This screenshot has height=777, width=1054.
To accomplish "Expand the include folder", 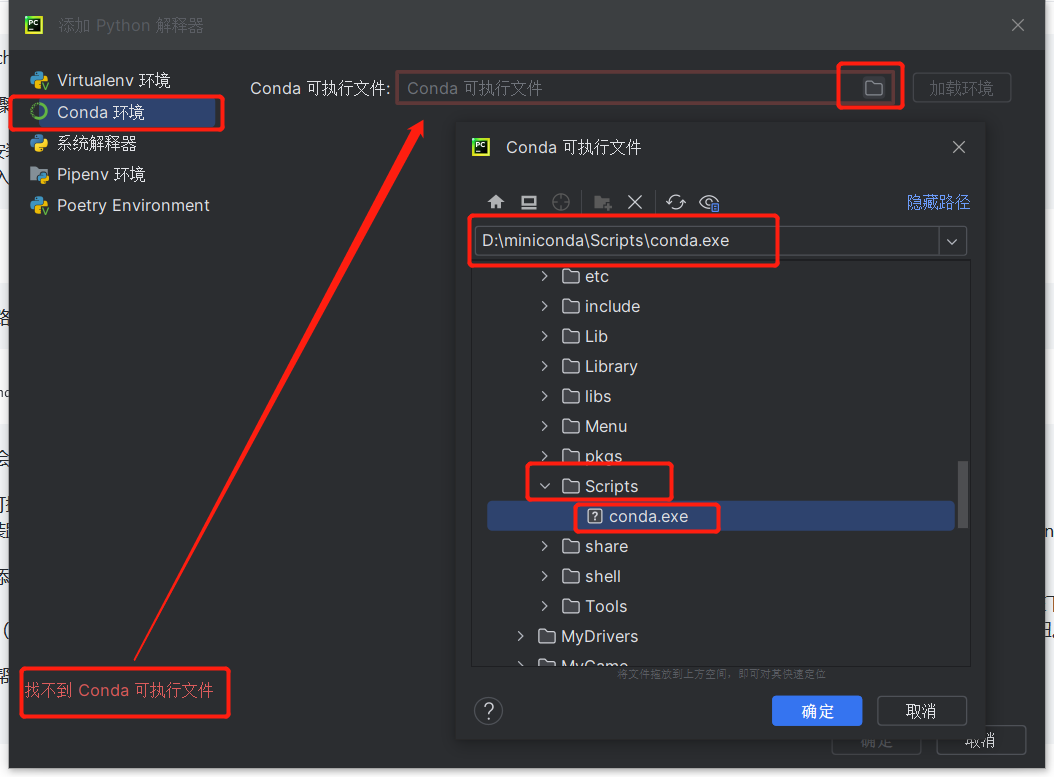I will [x=544, y=306].
